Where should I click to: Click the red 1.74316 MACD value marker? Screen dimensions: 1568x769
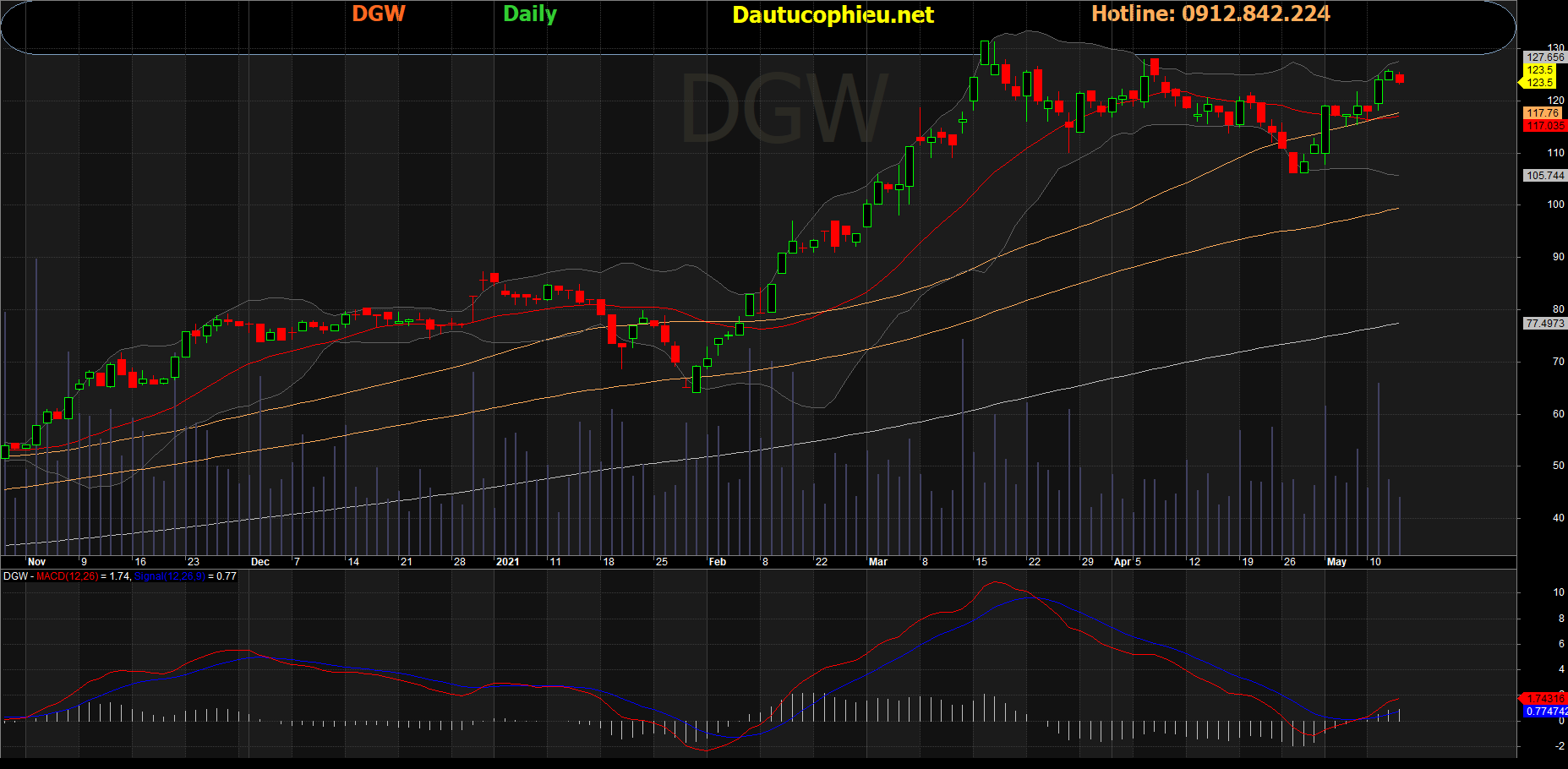click(x=1543, y=699)
